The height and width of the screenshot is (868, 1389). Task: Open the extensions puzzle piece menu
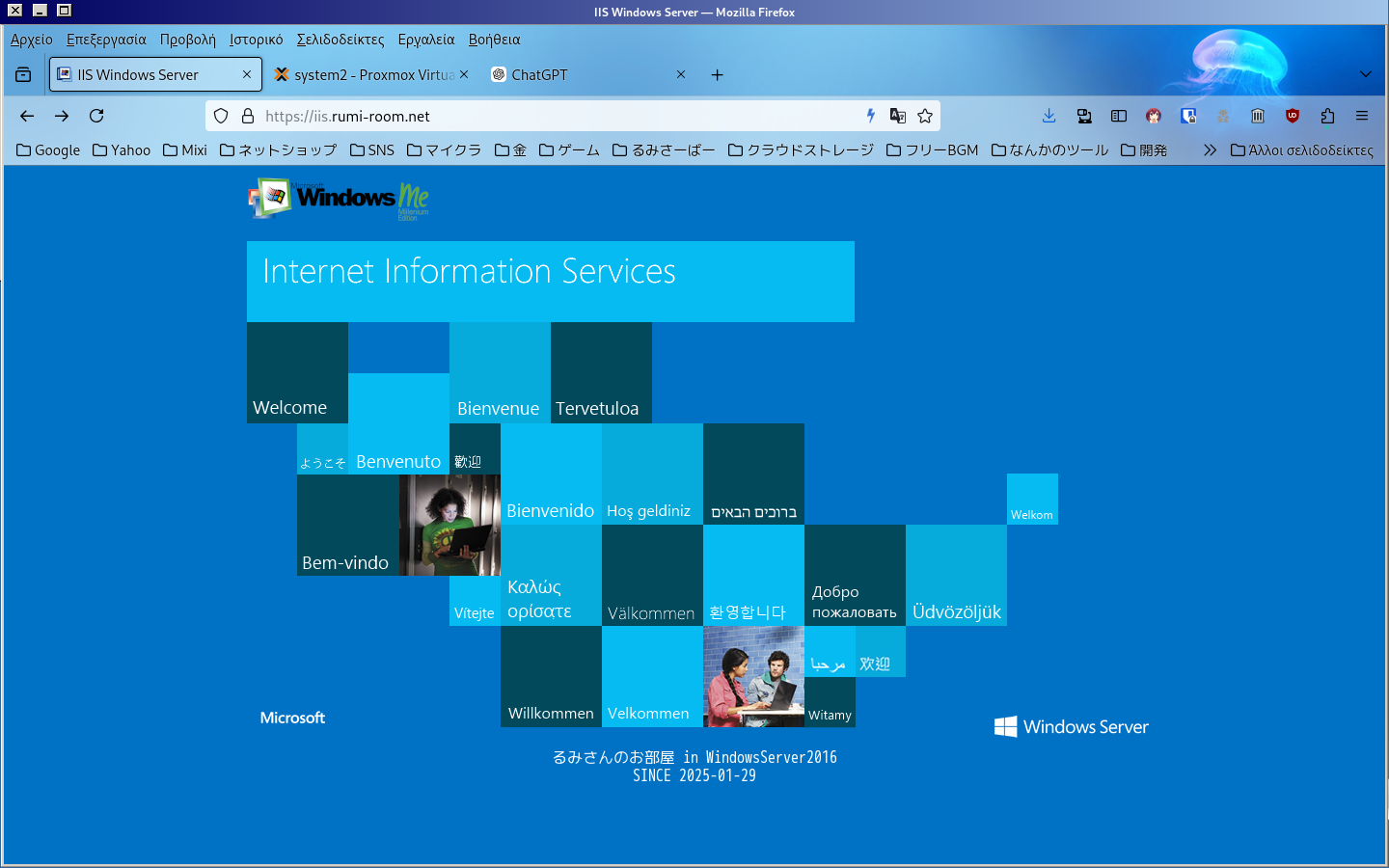(1327, 116)
